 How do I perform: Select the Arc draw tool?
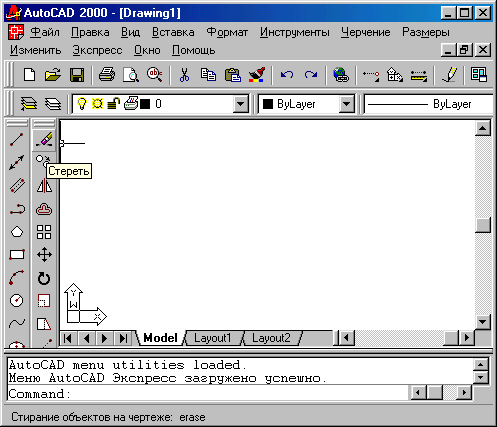[x=17, y=278]
